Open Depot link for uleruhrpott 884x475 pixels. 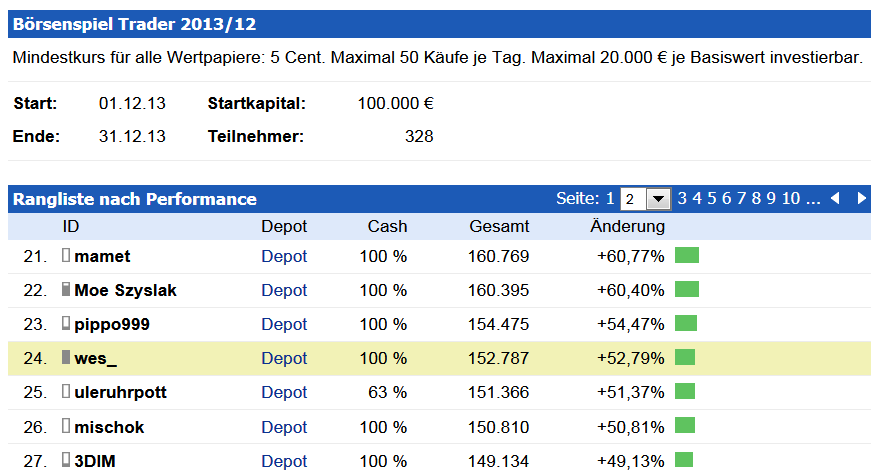pos(284,392)
